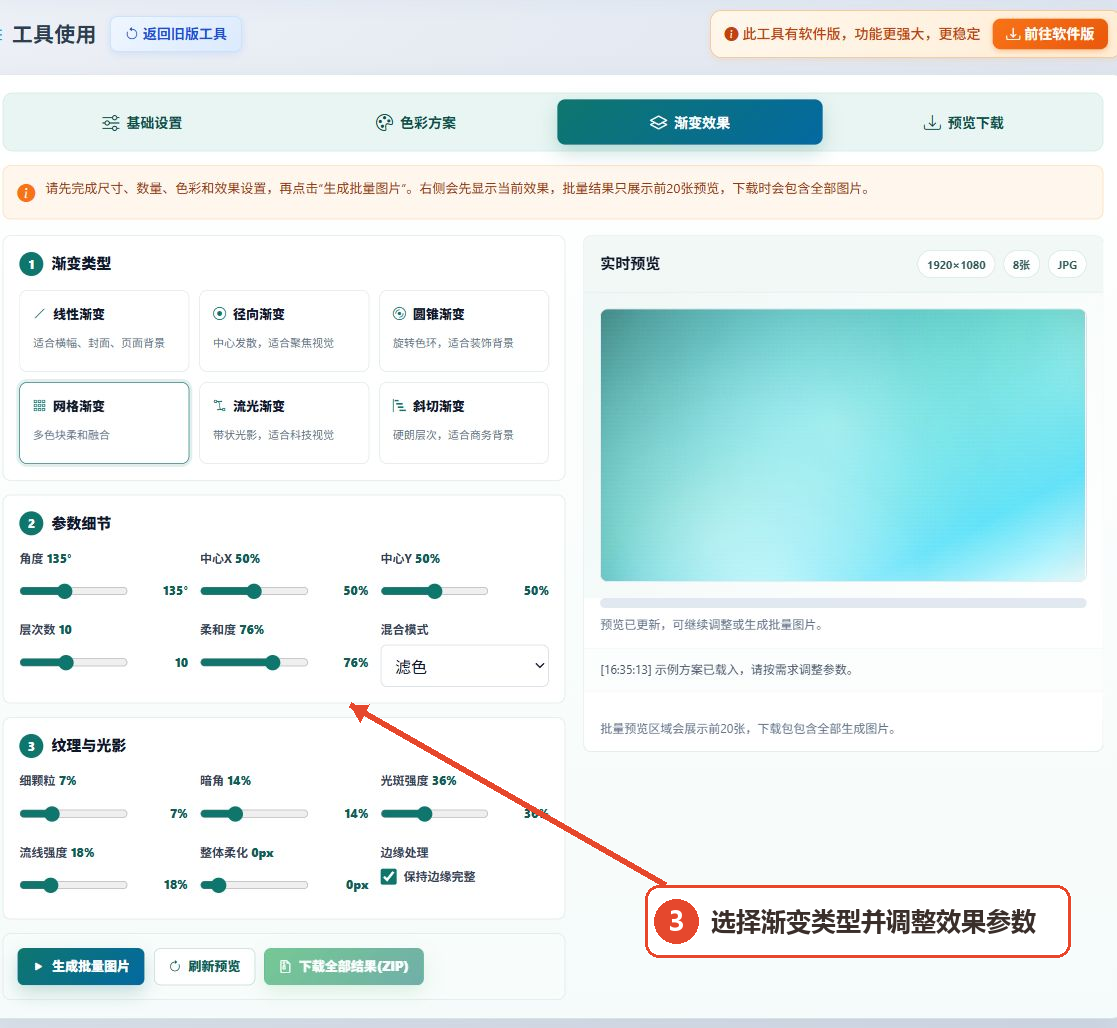Choose the 圆锥渐变 gradient type card
Screen dimensions: 1117x1028
(464, 331)
